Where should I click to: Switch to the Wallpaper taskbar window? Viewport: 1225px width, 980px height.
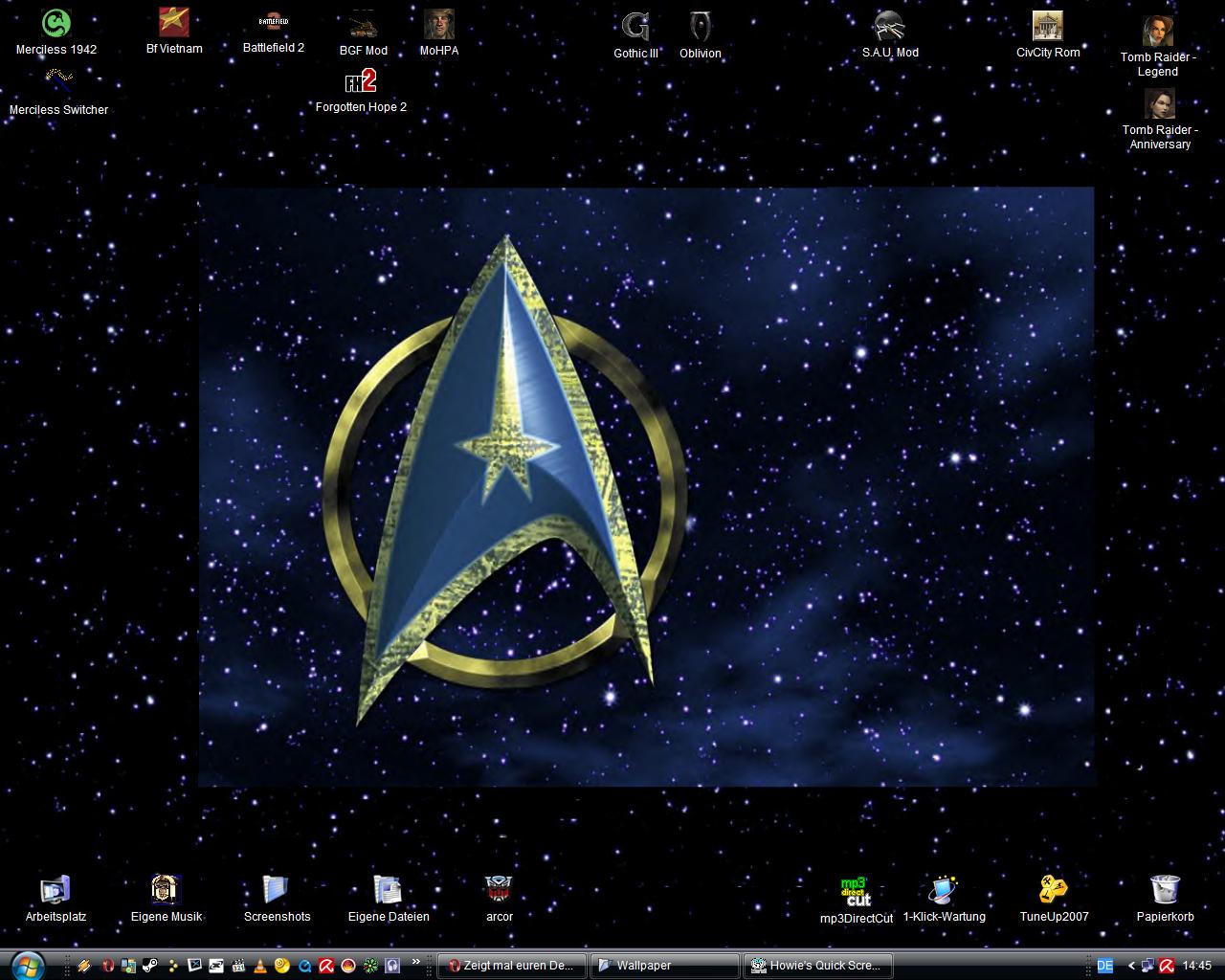(664, 966)
